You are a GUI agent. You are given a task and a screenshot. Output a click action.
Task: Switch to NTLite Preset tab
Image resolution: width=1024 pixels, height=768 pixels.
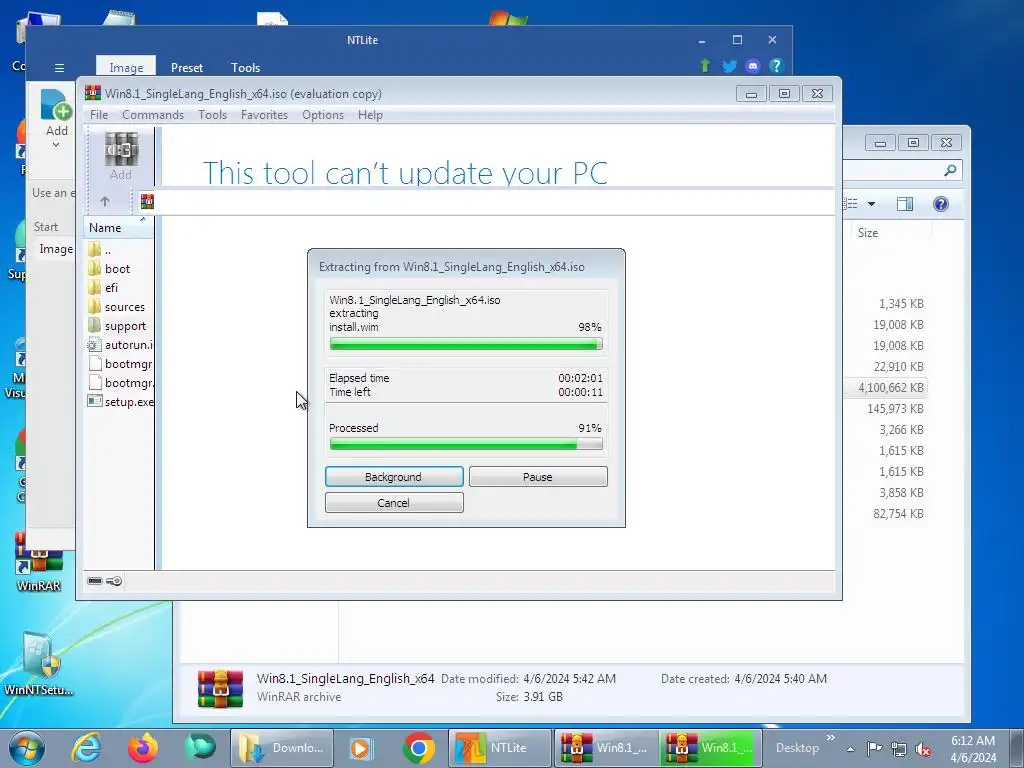click(187, 67)
